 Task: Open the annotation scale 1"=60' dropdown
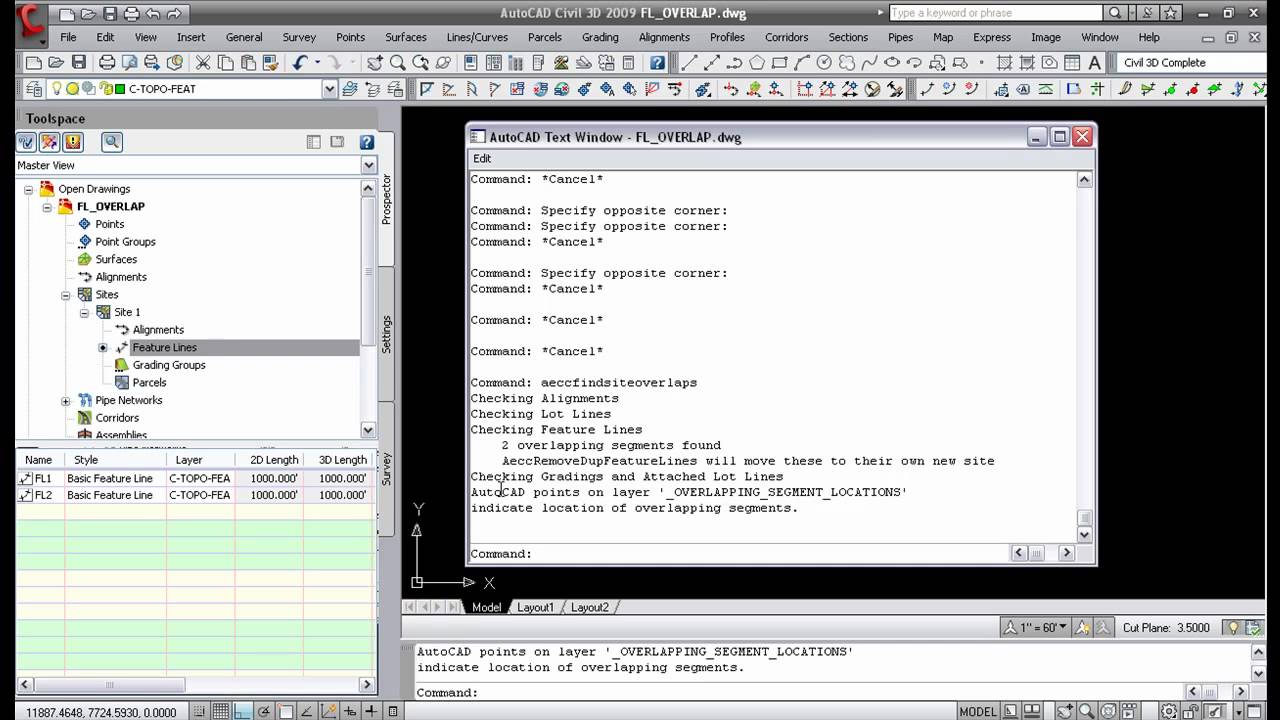1034,627
